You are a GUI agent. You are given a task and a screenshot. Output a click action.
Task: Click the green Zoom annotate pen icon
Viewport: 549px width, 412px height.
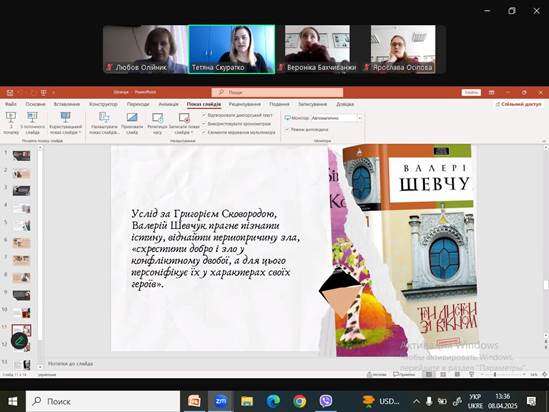click(19, 341)
